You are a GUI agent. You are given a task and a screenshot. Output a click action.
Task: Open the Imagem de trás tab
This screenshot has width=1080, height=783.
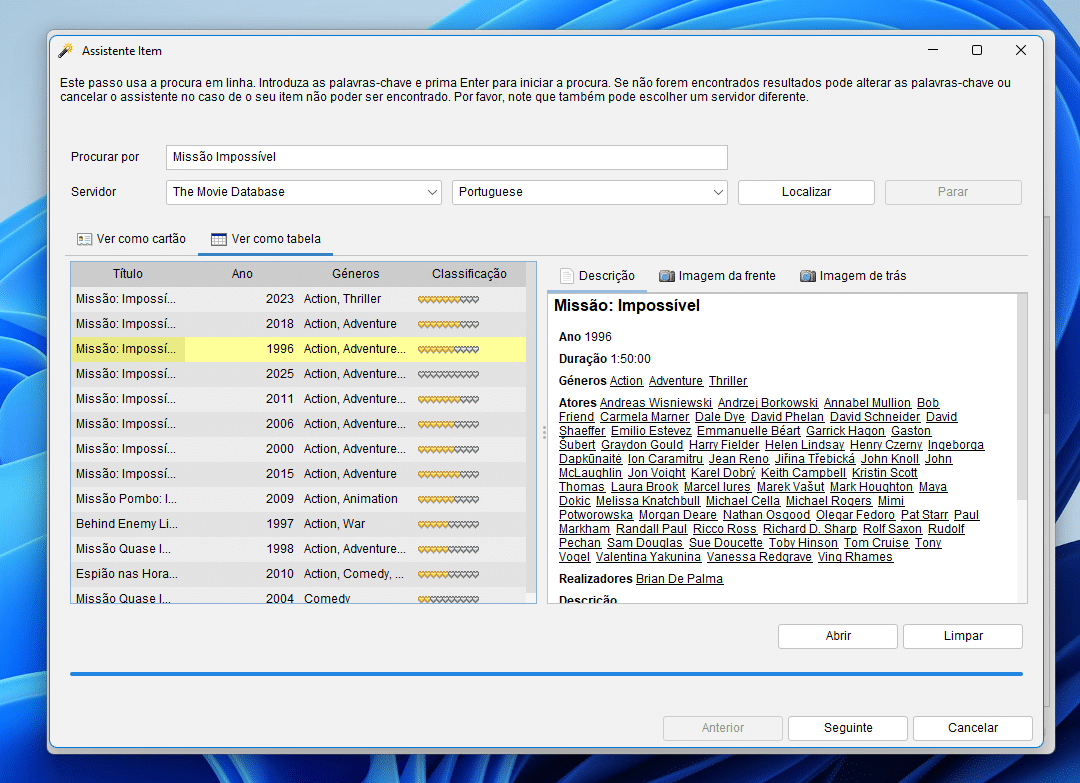(853, 275)
